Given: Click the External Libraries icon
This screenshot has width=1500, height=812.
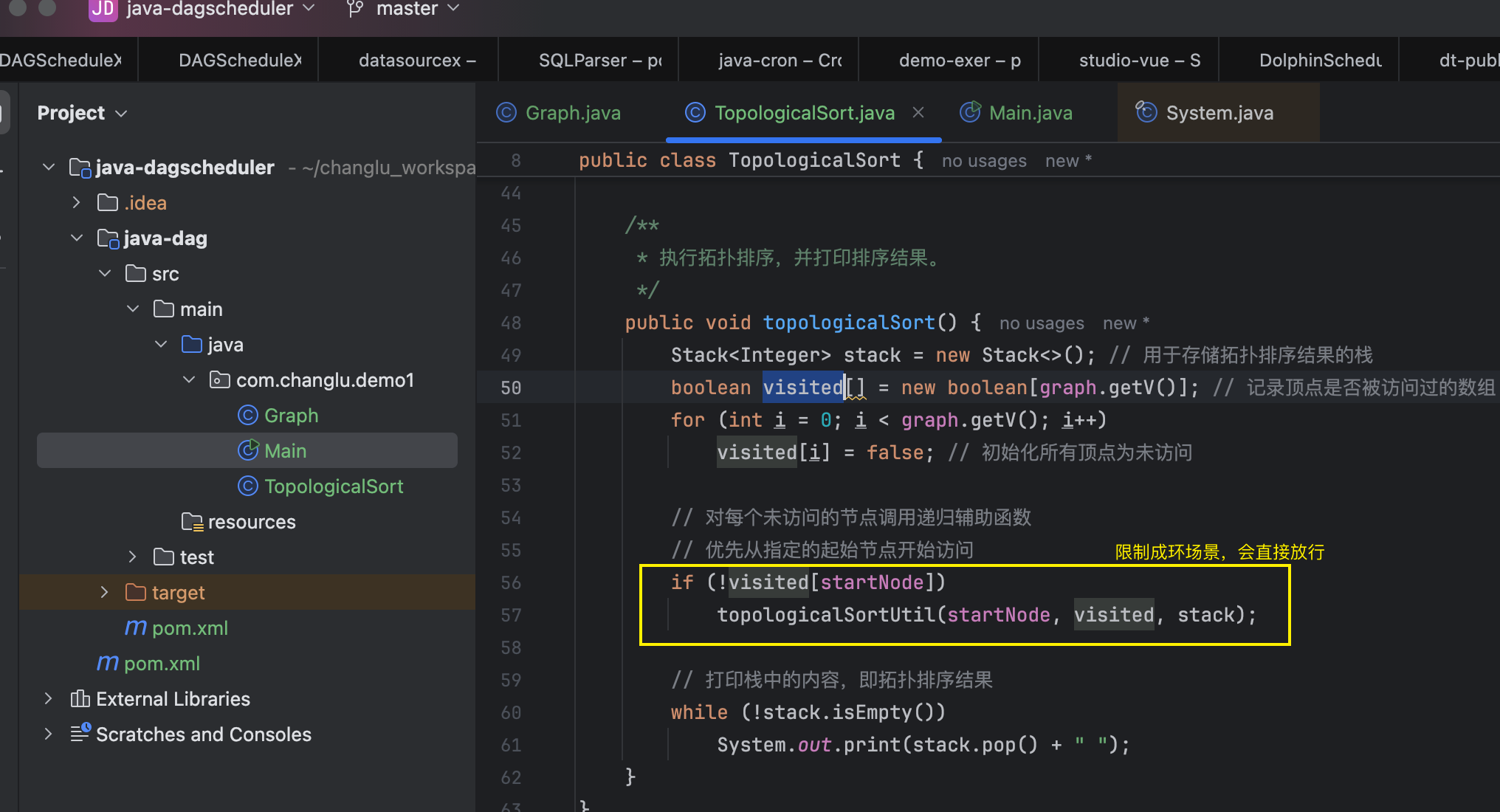Looking at the screenshot, I should (80, 698).
